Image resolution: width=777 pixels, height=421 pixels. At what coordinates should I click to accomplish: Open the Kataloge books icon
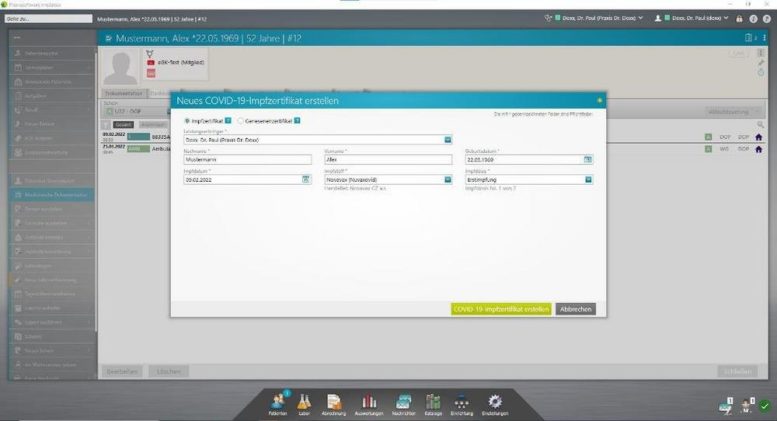(433, 398)
